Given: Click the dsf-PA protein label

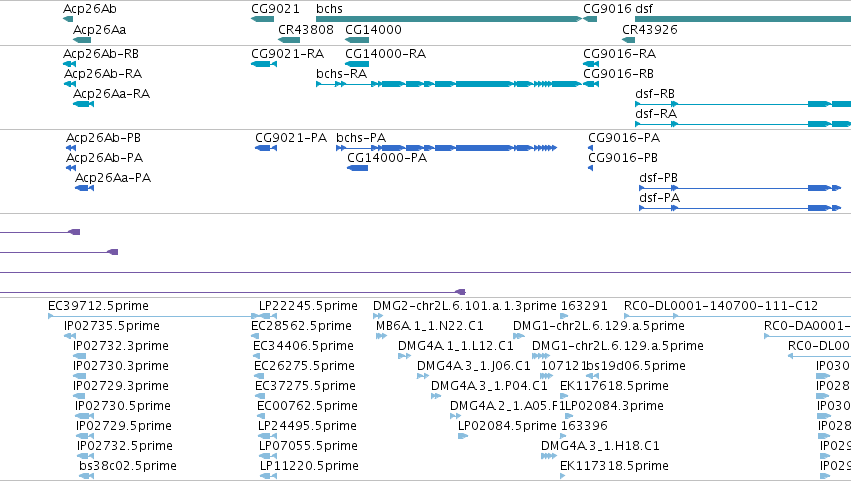Looking at the screenshot, I should pos(659,198).
